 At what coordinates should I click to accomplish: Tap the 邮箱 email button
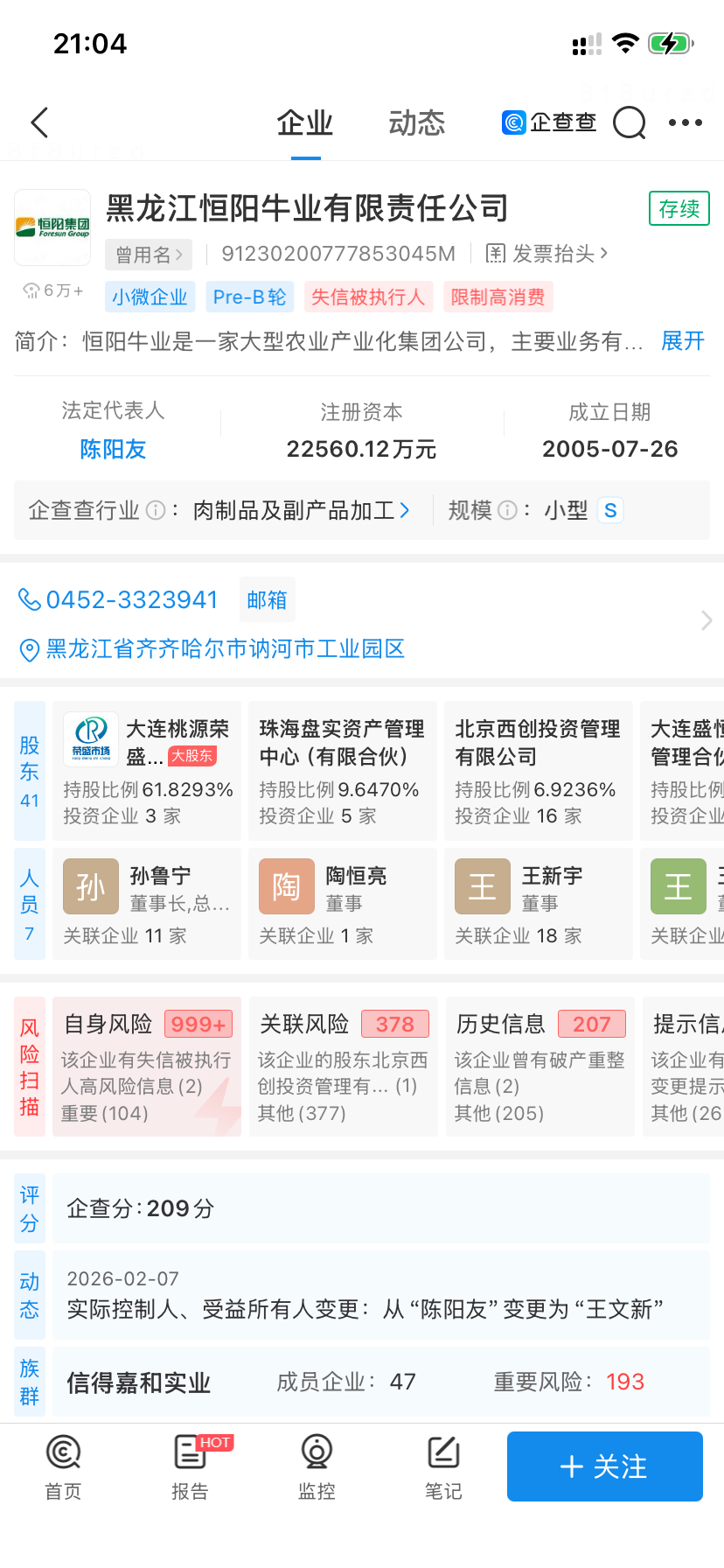tap(267, 600)
